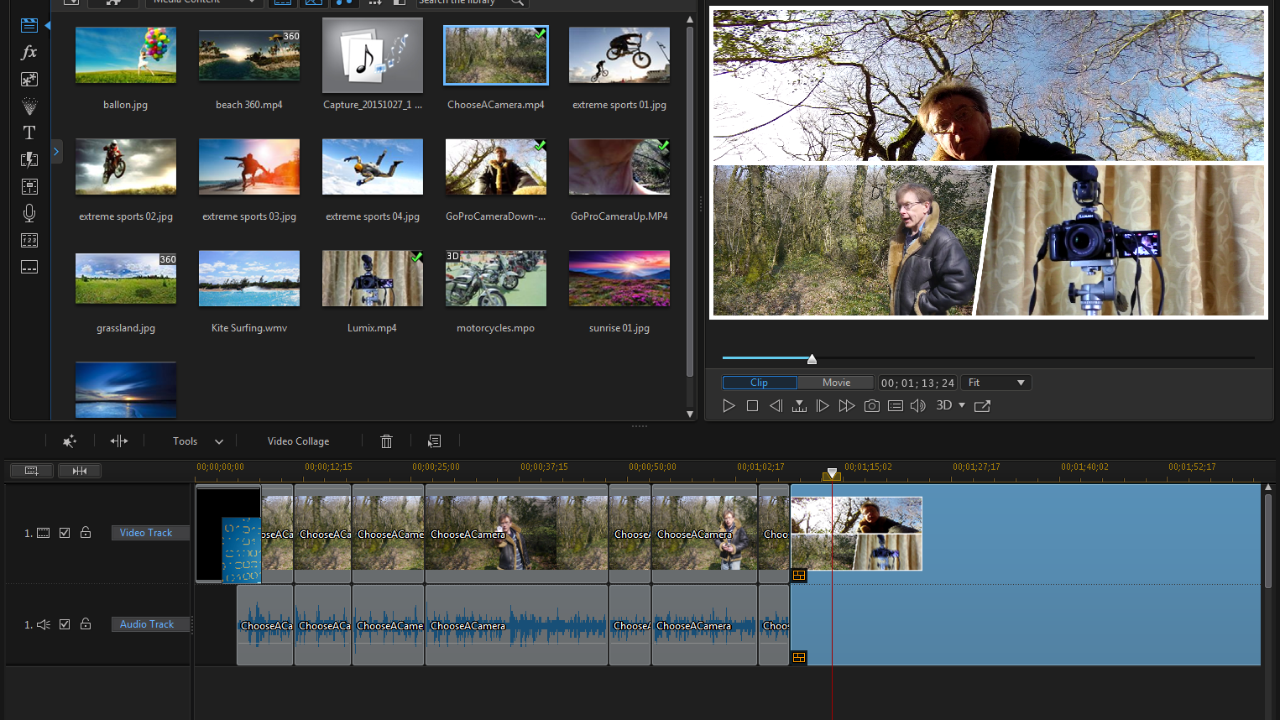Select the ChooseACamera.mp4 thumbnail
The image size is (1280, 720).
[x=496, y=55]
